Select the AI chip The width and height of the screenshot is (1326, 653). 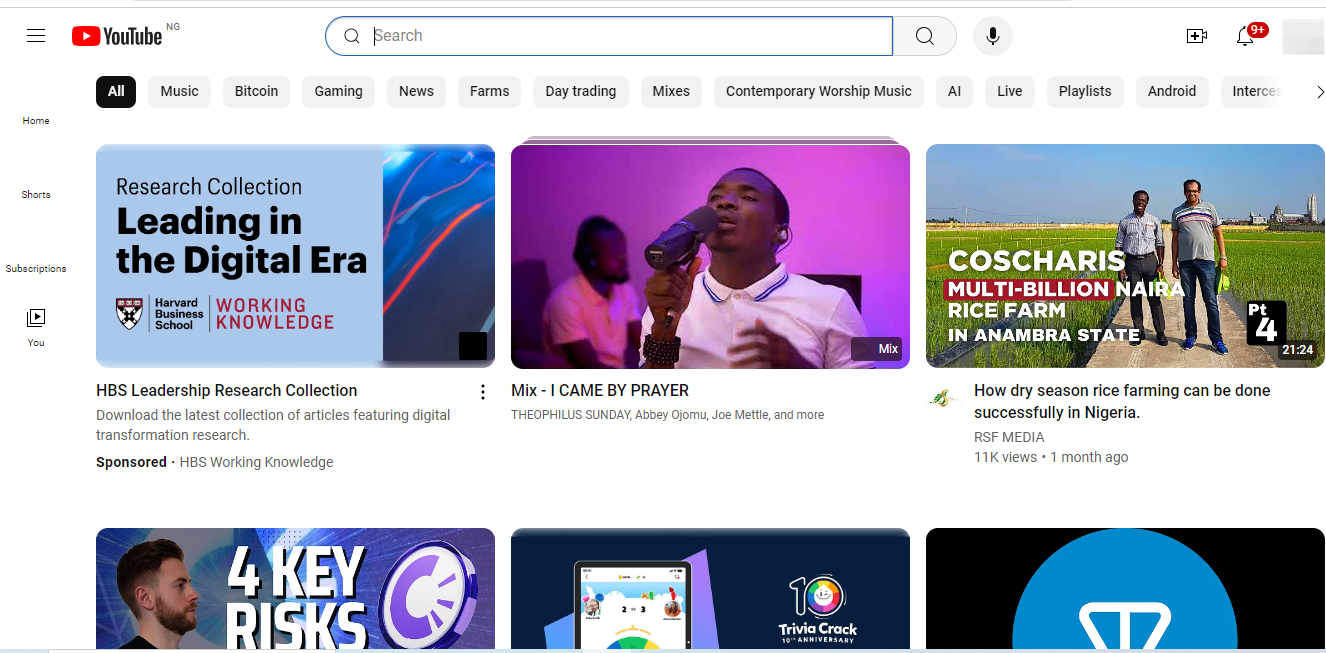coord(955,91)
